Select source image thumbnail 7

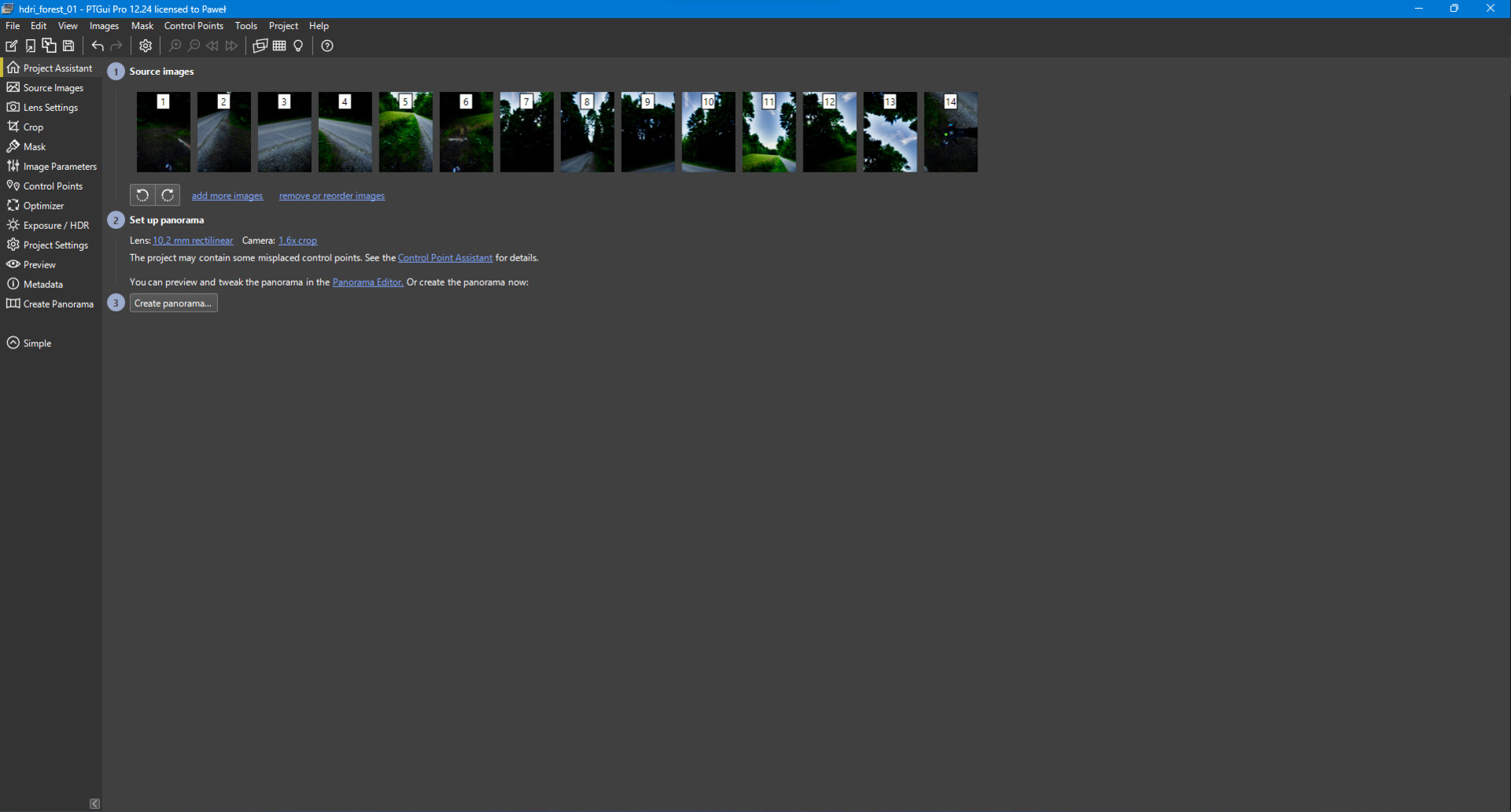(x=527, y=132)
